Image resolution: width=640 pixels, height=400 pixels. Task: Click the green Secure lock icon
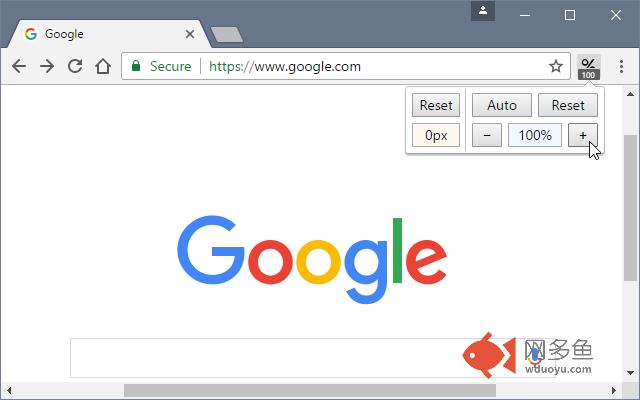tap(136, 66)
